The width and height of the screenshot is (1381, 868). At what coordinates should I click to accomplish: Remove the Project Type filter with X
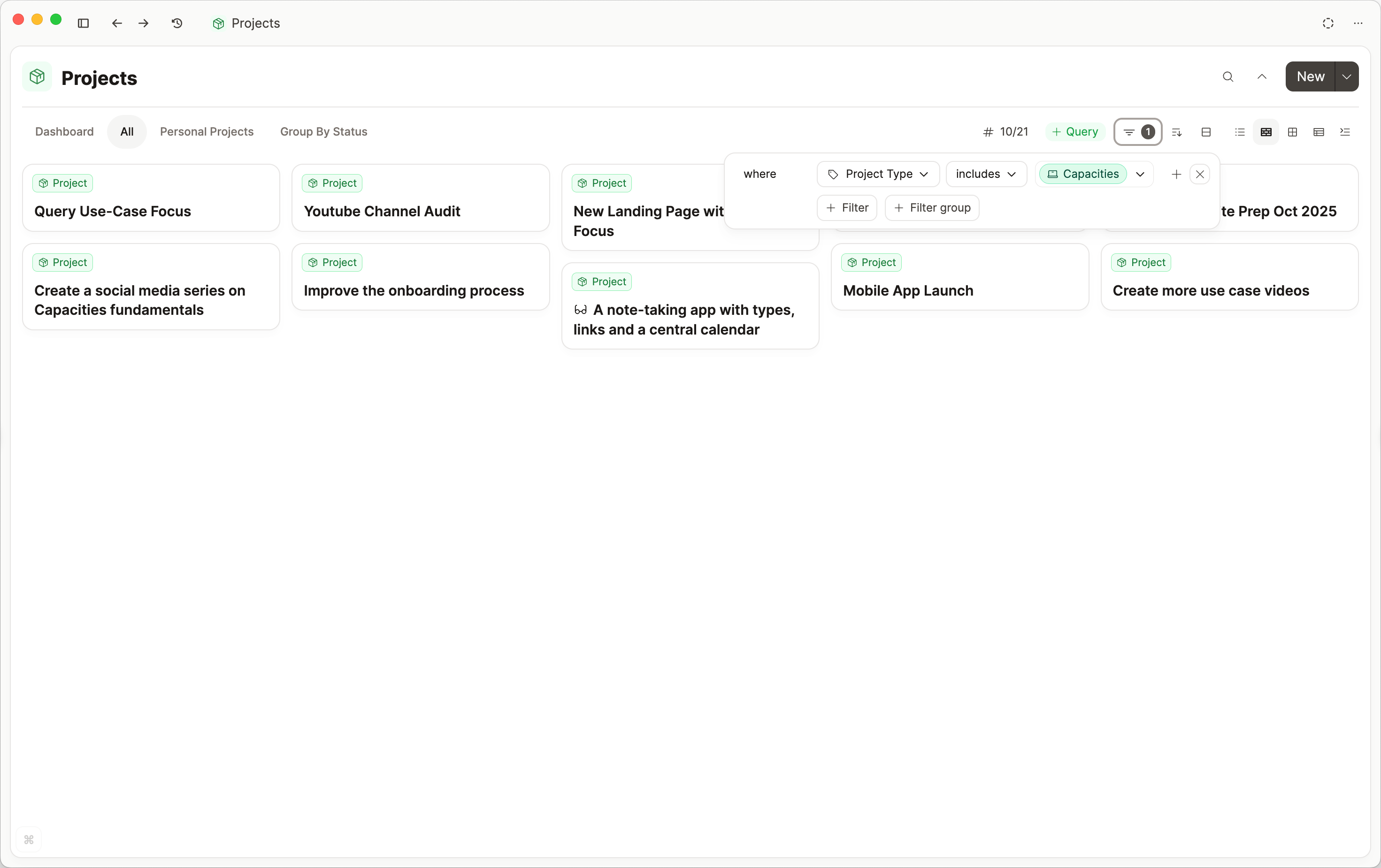click(x=1200, y=174)
